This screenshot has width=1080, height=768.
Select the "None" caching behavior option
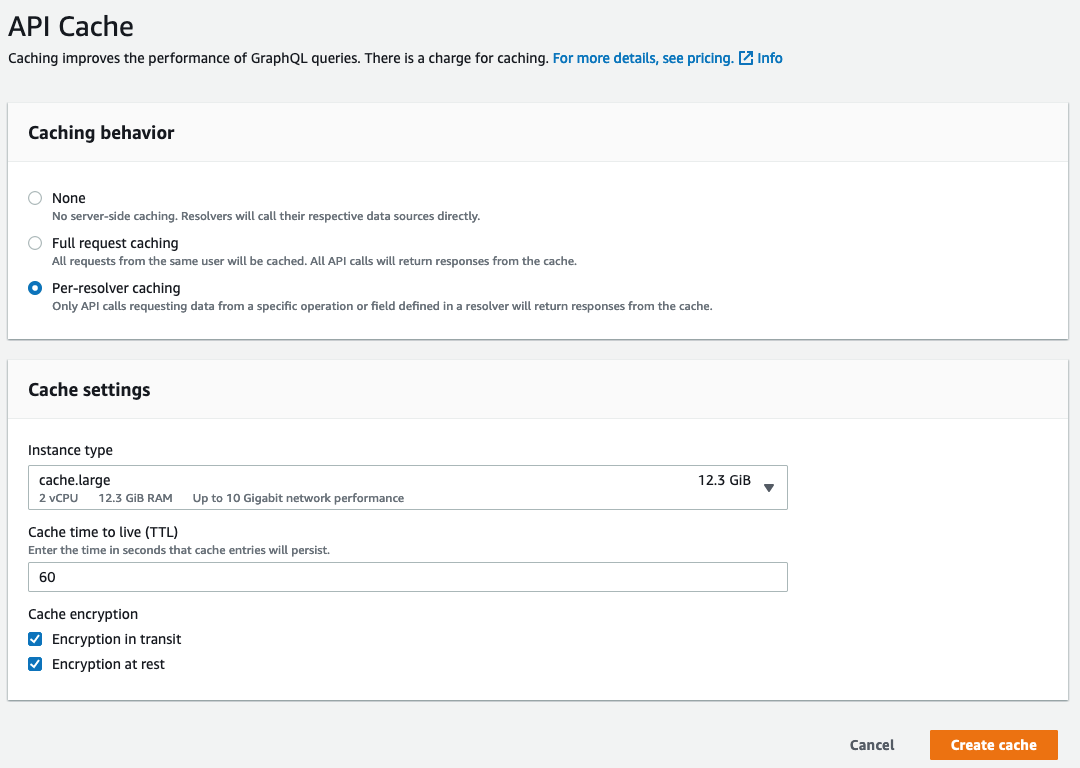[35, 198]
